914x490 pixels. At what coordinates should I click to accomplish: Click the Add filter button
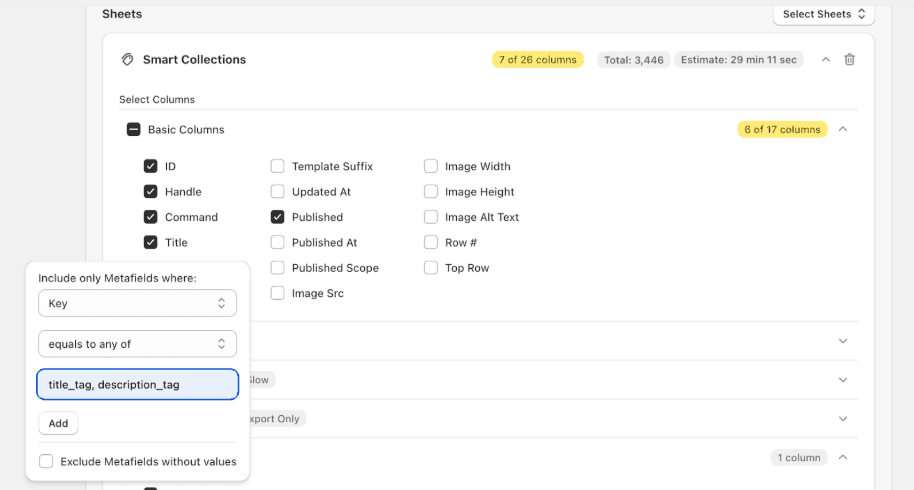[58, 423]
